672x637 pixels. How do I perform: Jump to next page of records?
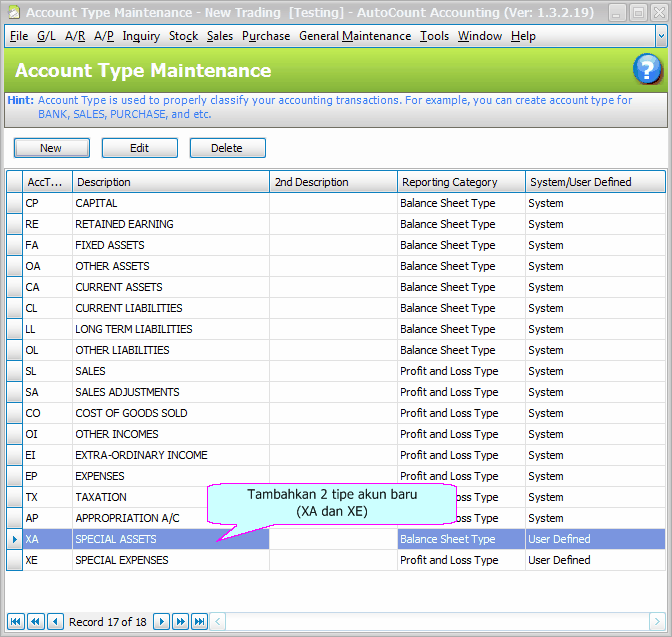[x=180, y=621]
